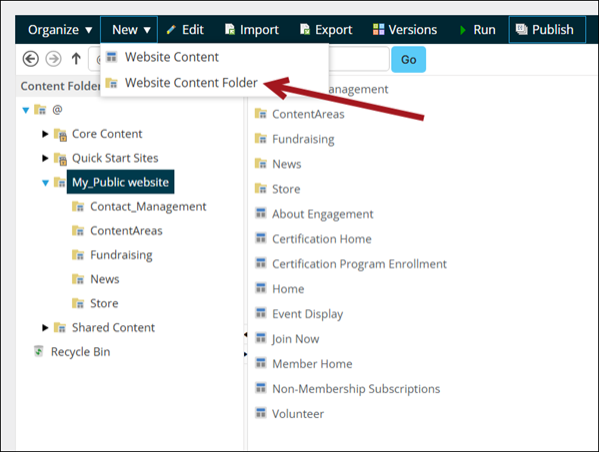The height and width of the screenshot is (452, 599).
Task: Open the Versions toolbar item
Action: click(405, 30)
